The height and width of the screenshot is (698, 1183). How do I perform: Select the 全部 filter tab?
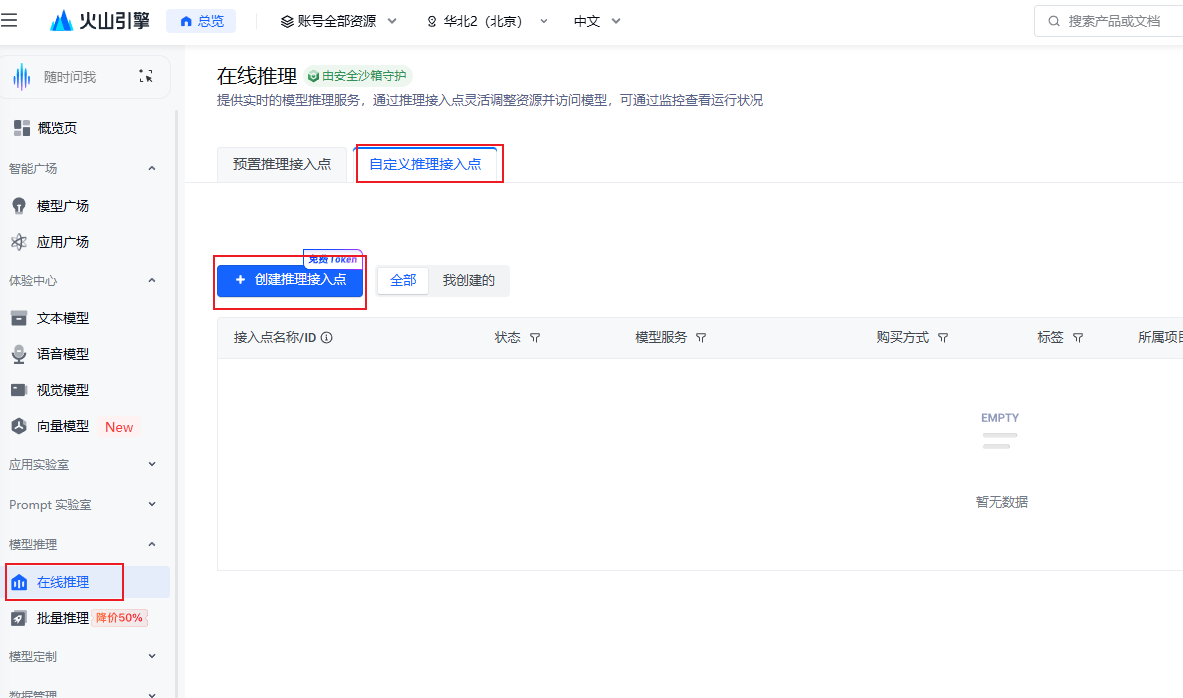point(403,281)
